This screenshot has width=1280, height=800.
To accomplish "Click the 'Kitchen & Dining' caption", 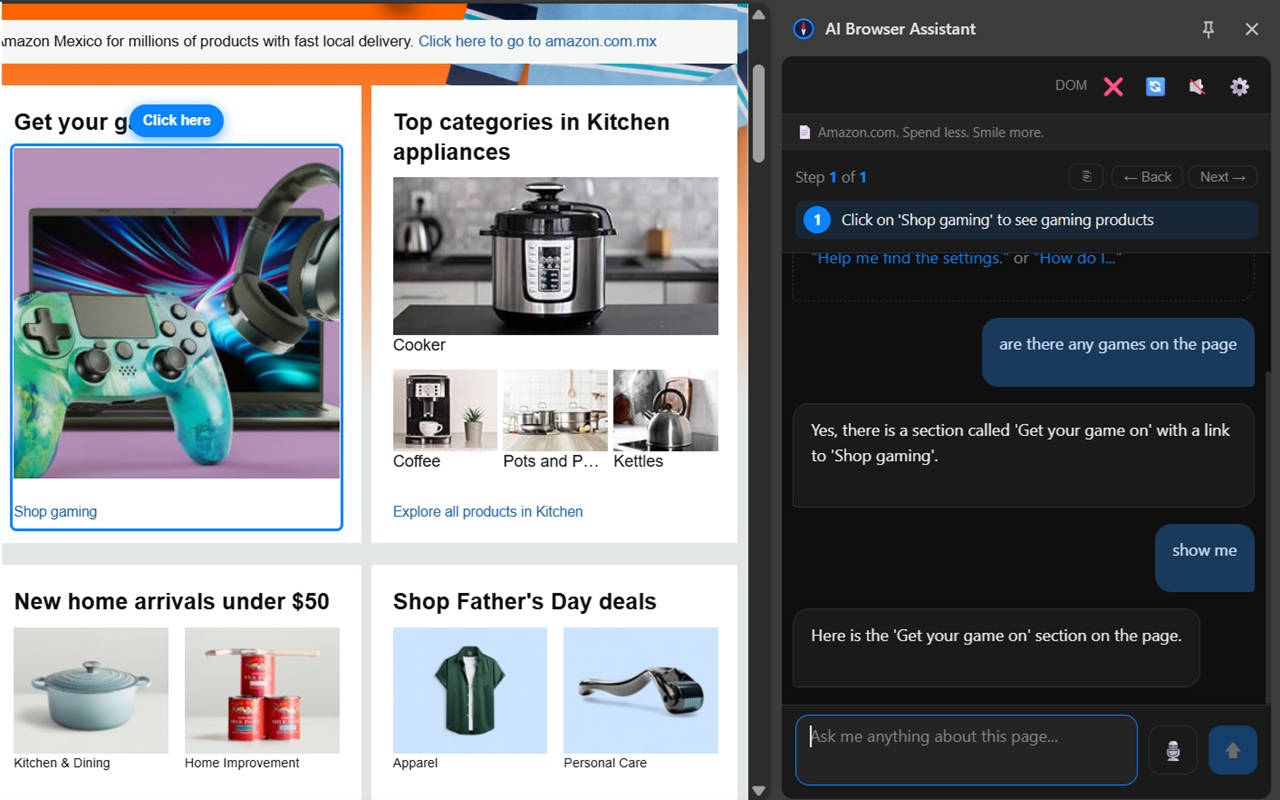I will pos(62,763).
